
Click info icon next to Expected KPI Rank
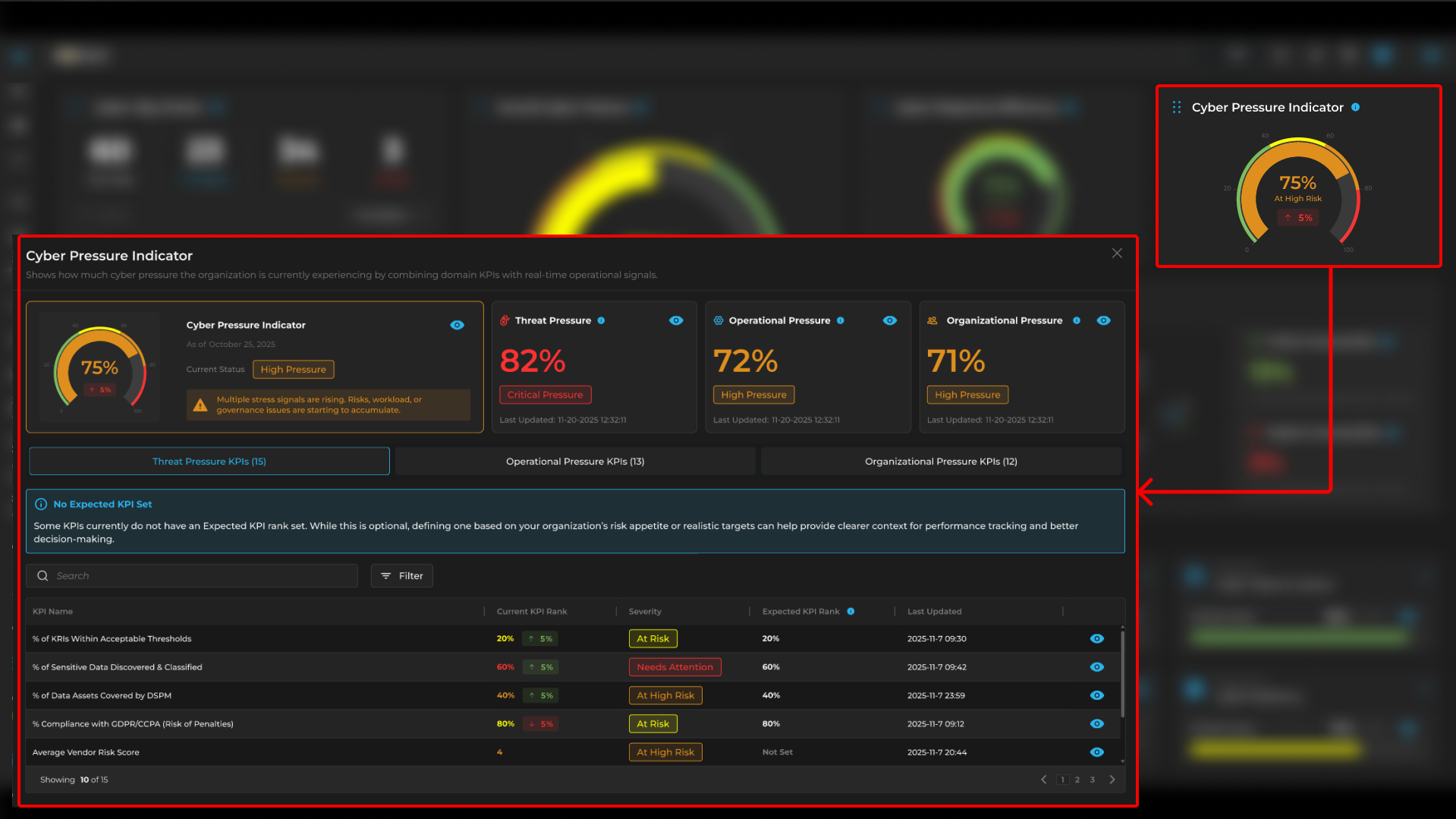click(851, 611)
